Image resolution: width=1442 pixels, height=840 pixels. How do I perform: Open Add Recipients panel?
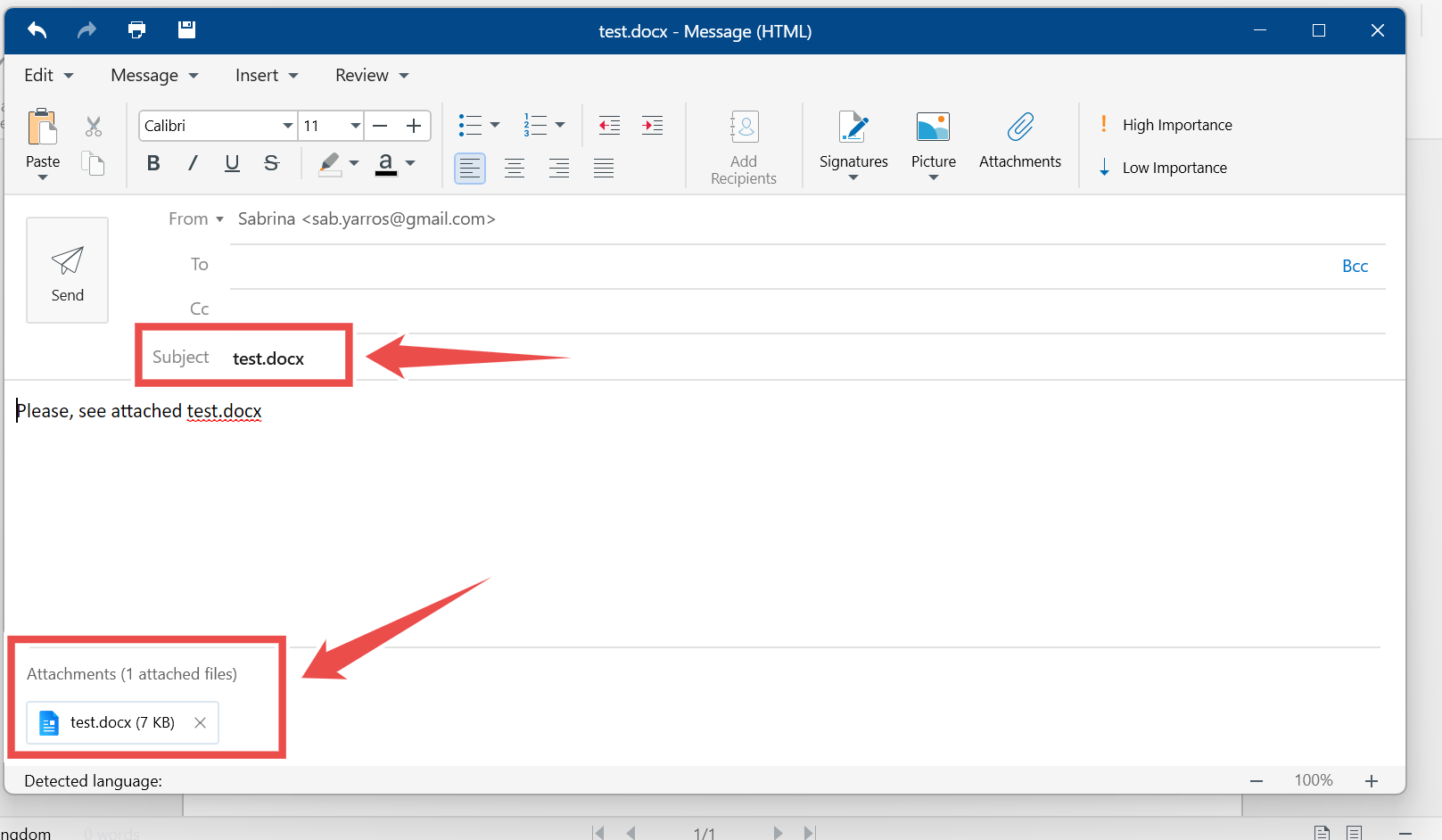743,145
